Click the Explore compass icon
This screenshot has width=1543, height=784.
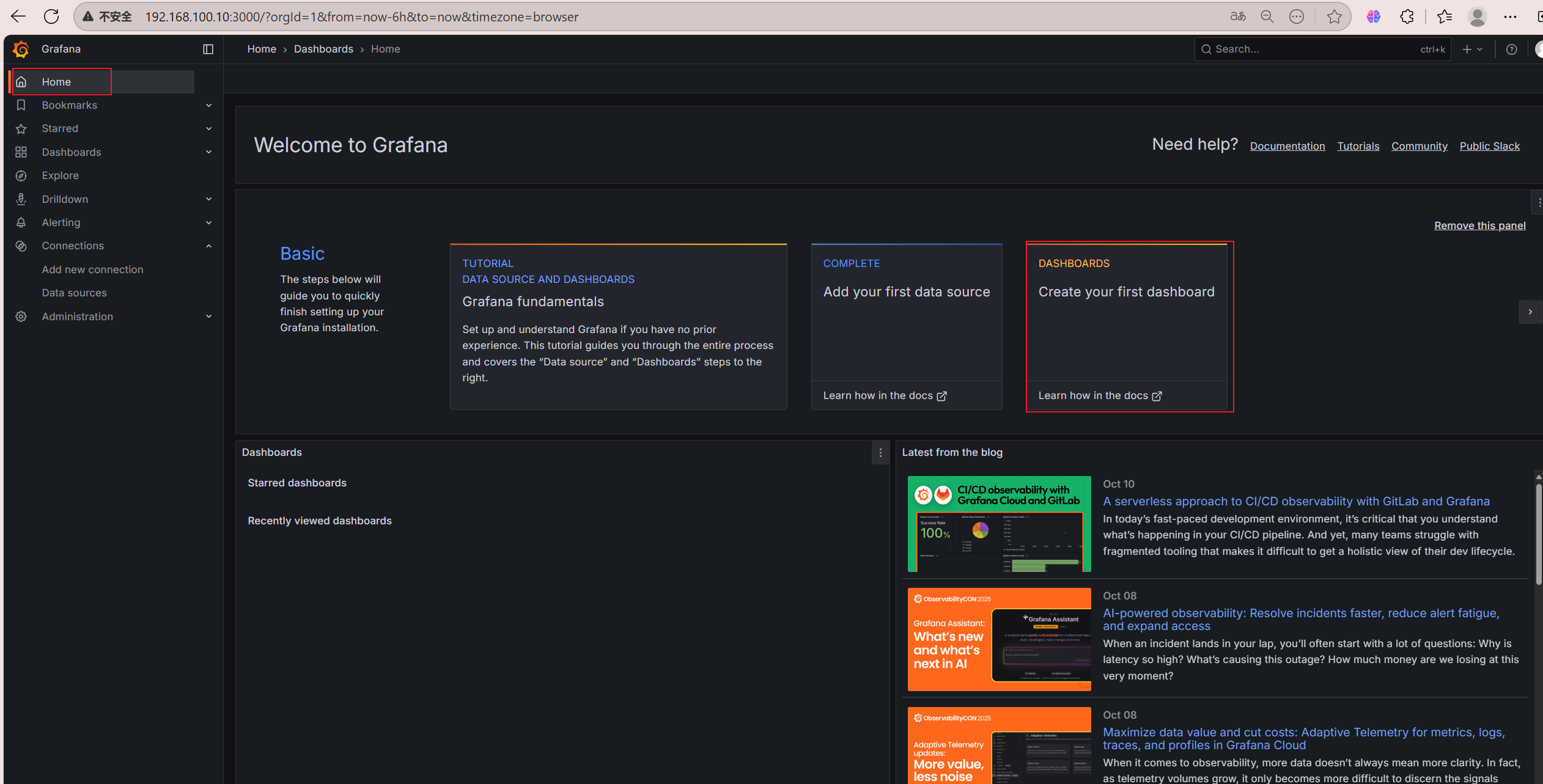(x=21, y=175)
